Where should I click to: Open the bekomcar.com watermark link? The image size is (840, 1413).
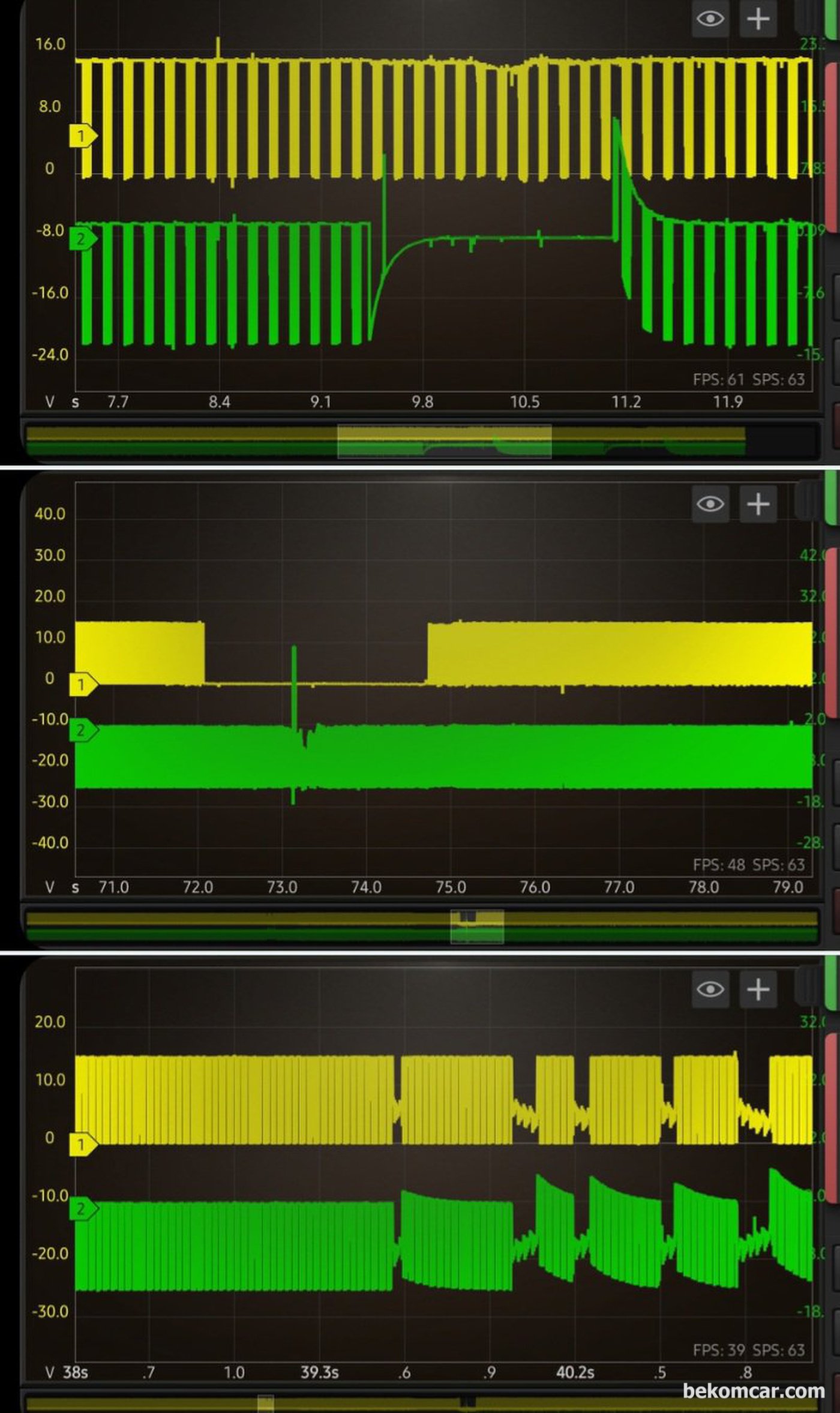click(x=754, y=1390)
